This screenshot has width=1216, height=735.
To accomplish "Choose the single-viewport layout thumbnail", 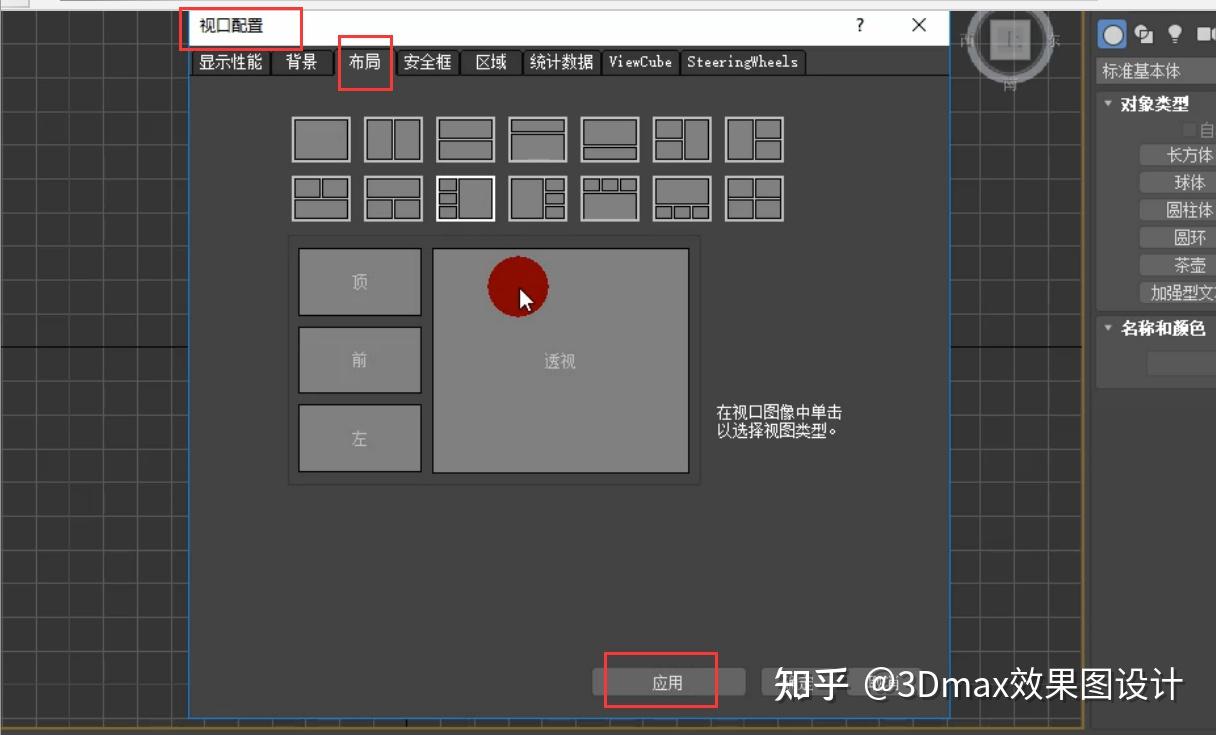I will point(320,140).
